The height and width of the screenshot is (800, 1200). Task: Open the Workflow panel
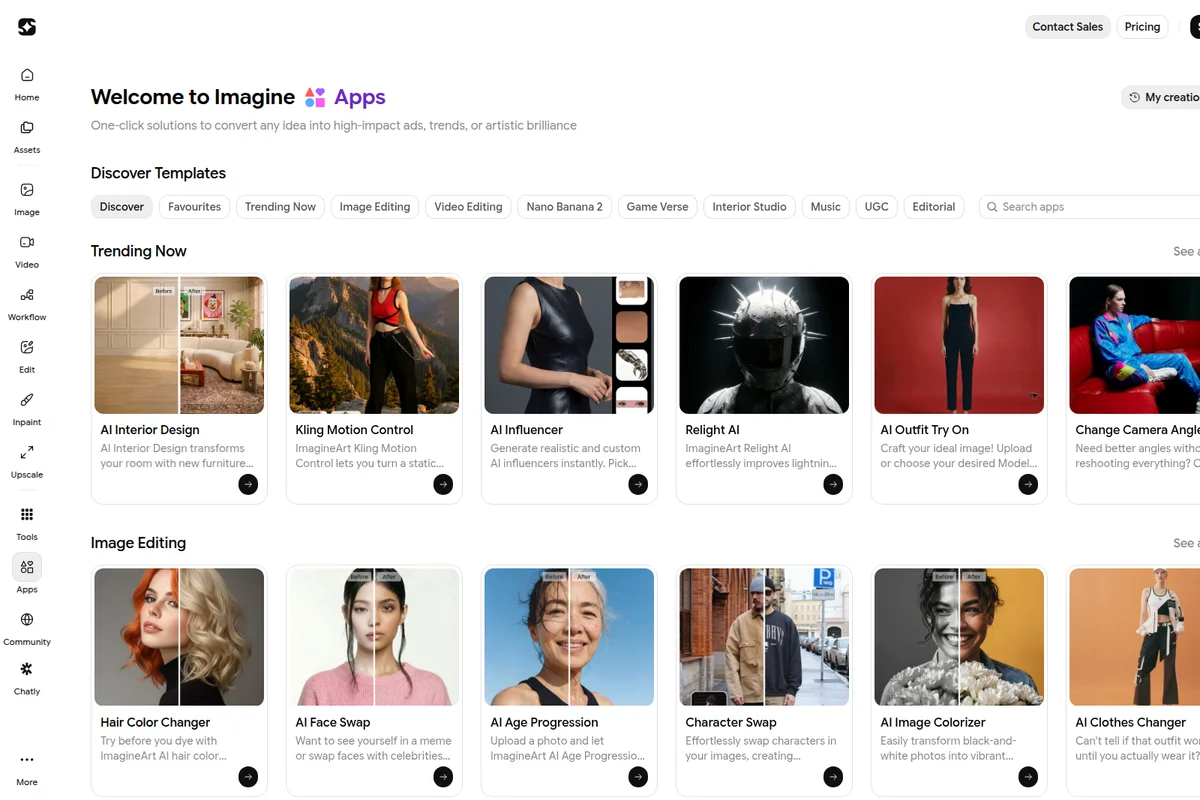point(26,300)
